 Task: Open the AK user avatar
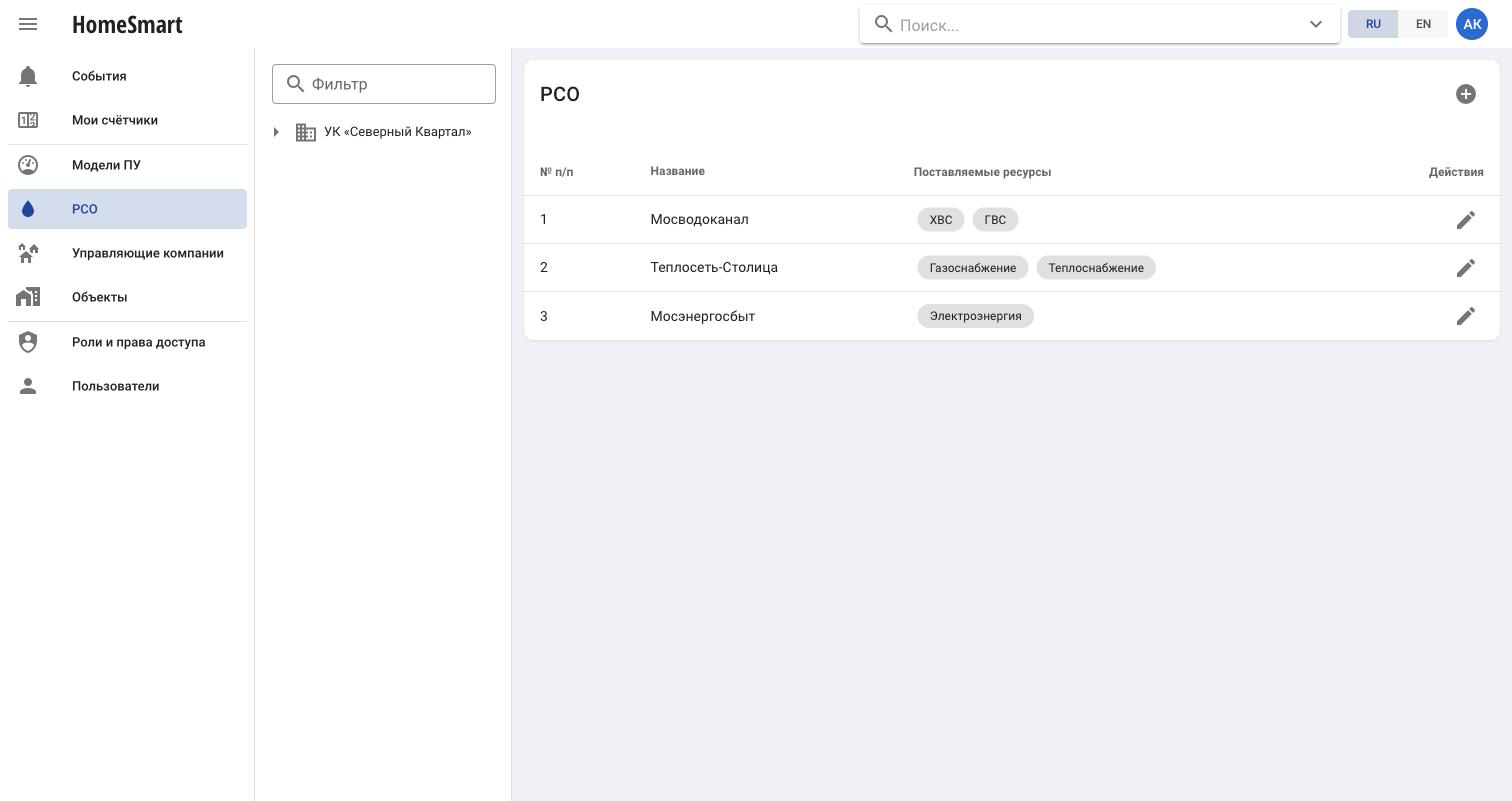(x=1472, y=24)
